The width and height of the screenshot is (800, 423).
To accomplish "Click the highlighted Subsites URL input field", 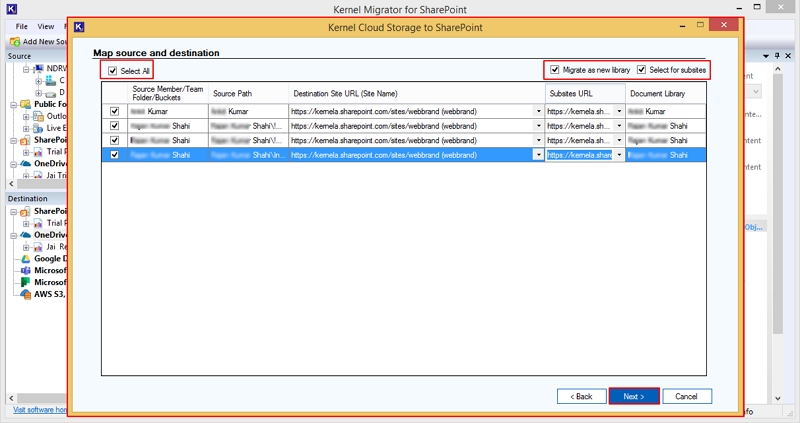I will tap(580, 155).
